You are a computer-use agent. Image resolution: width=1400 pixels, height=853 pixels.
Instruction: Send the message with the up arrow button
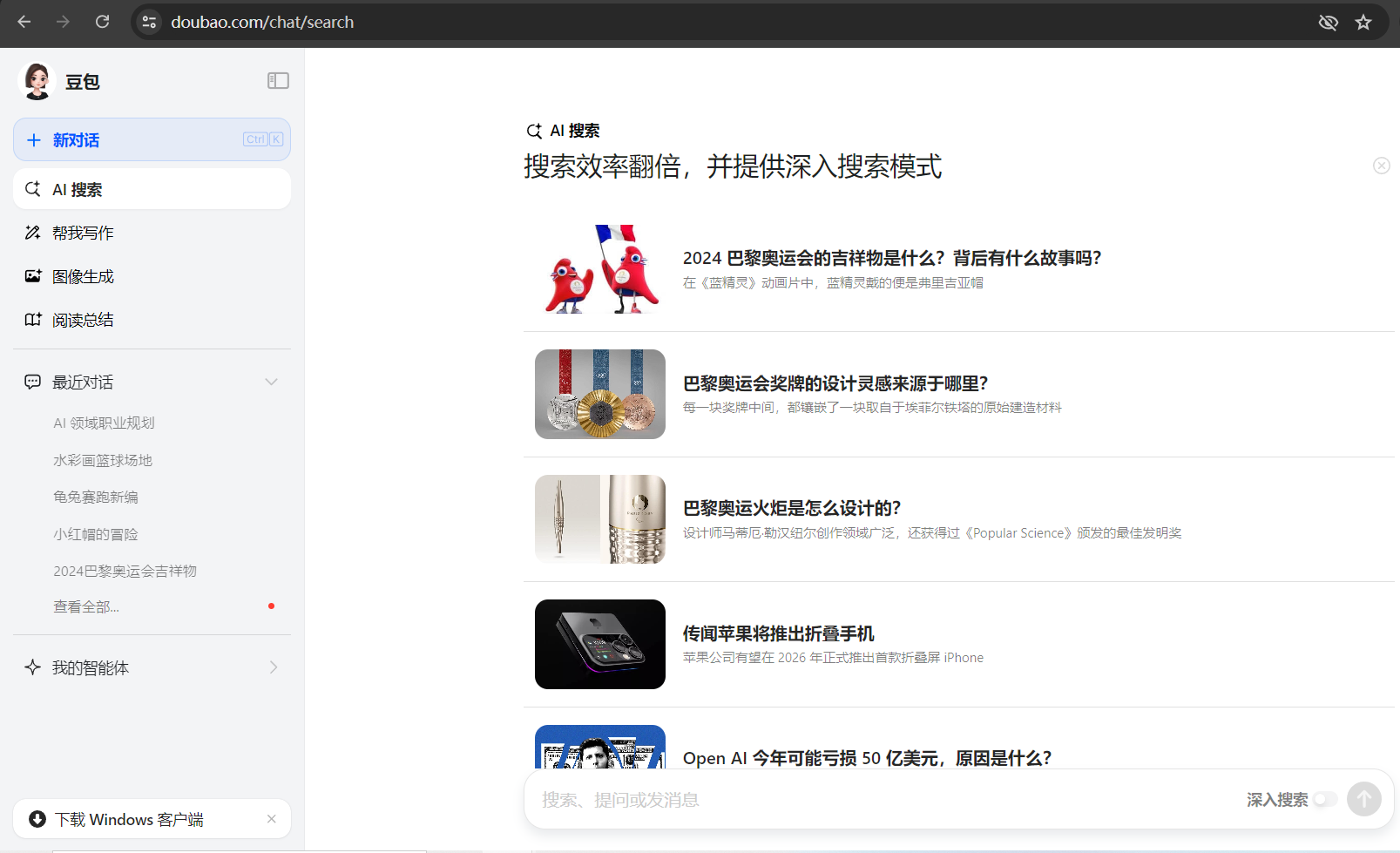point(1364,799)
